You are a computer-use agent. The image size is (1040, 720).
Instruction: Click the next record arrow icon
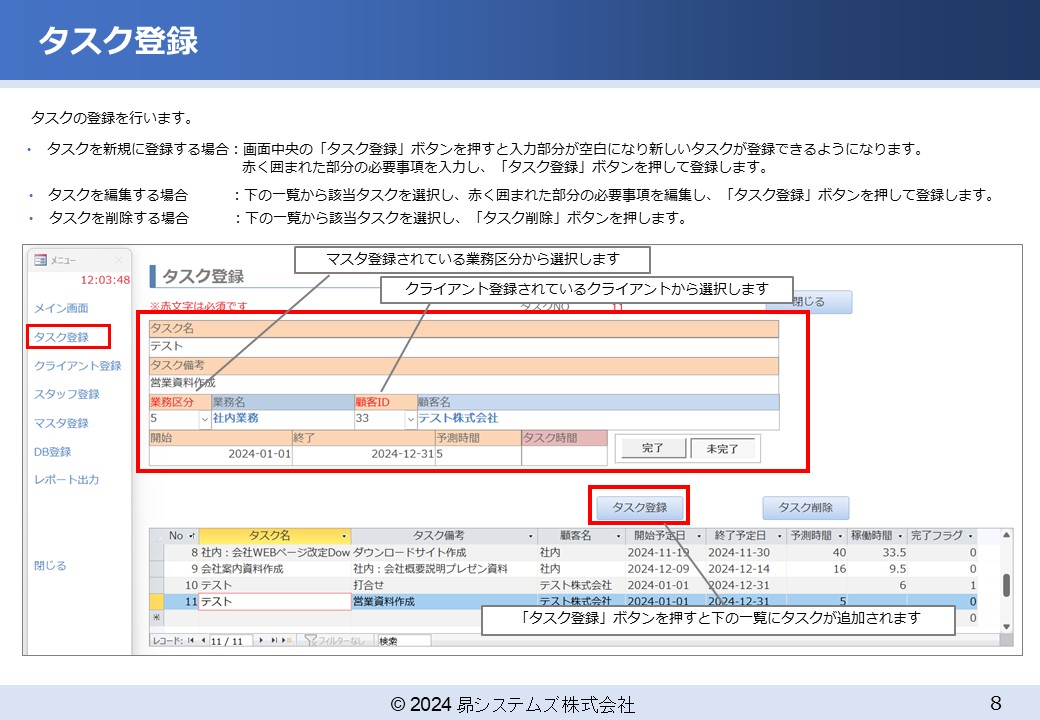click(262, 640)
